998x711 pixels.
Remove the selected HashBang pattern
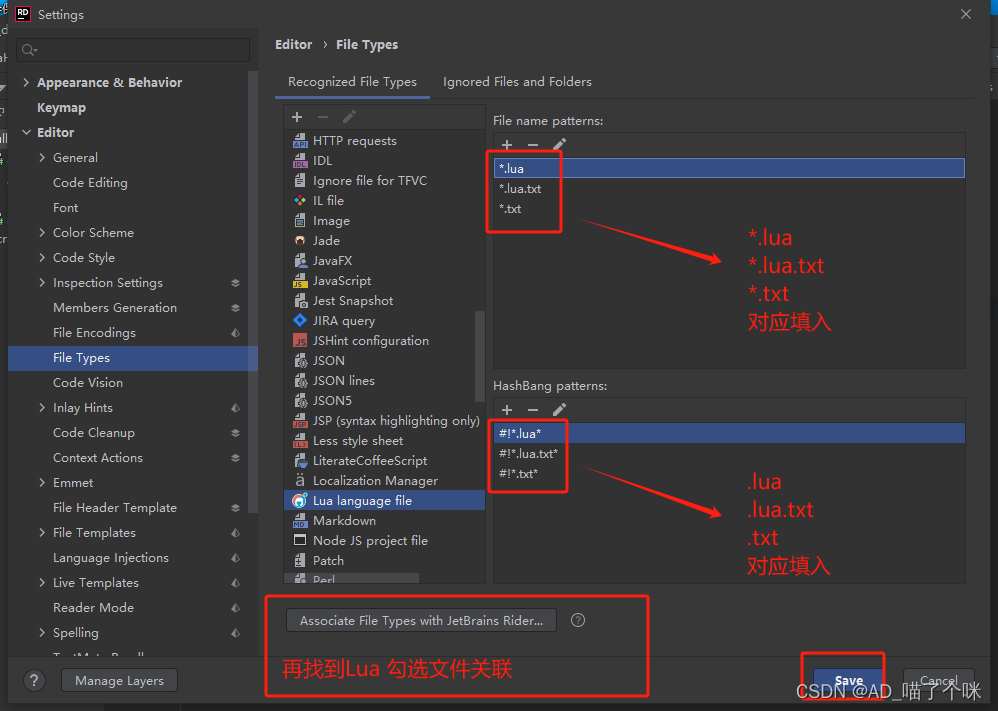click(x=533, y=410)
